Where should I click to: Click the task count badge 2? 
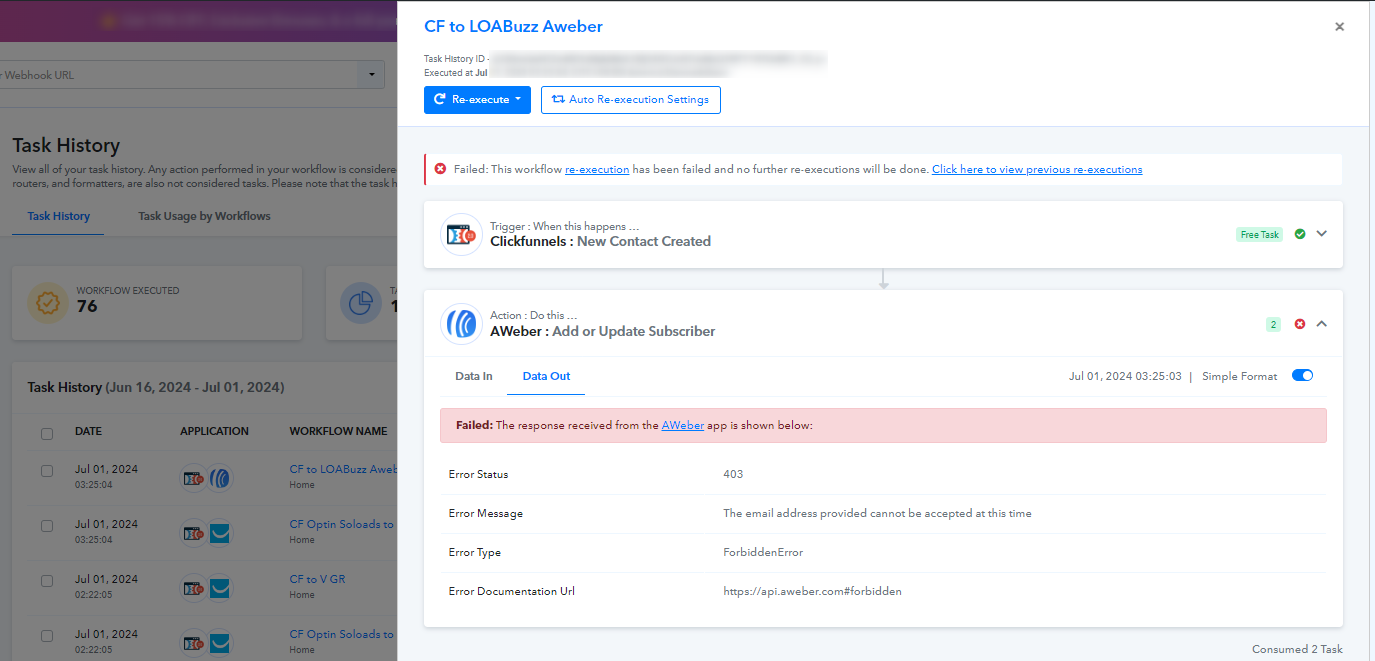click(1273, 324)
